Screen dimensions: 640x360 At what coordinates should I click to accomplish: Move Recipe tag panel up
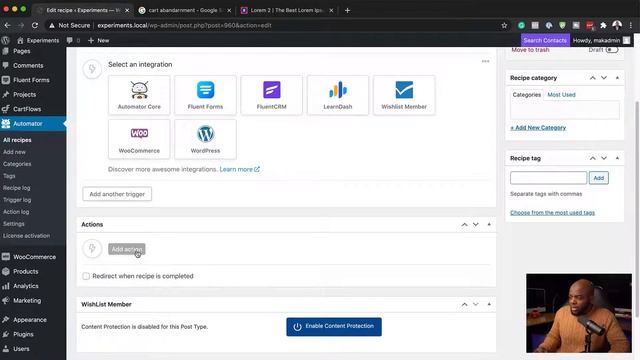coord(593,158)
